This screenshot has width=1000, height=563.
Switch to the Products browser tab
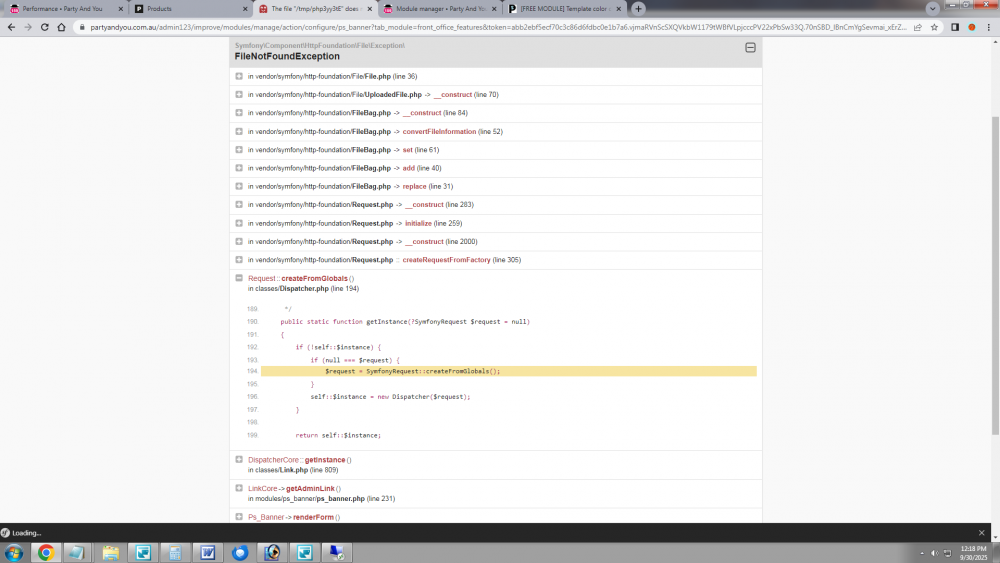click(x=189, y=9)
